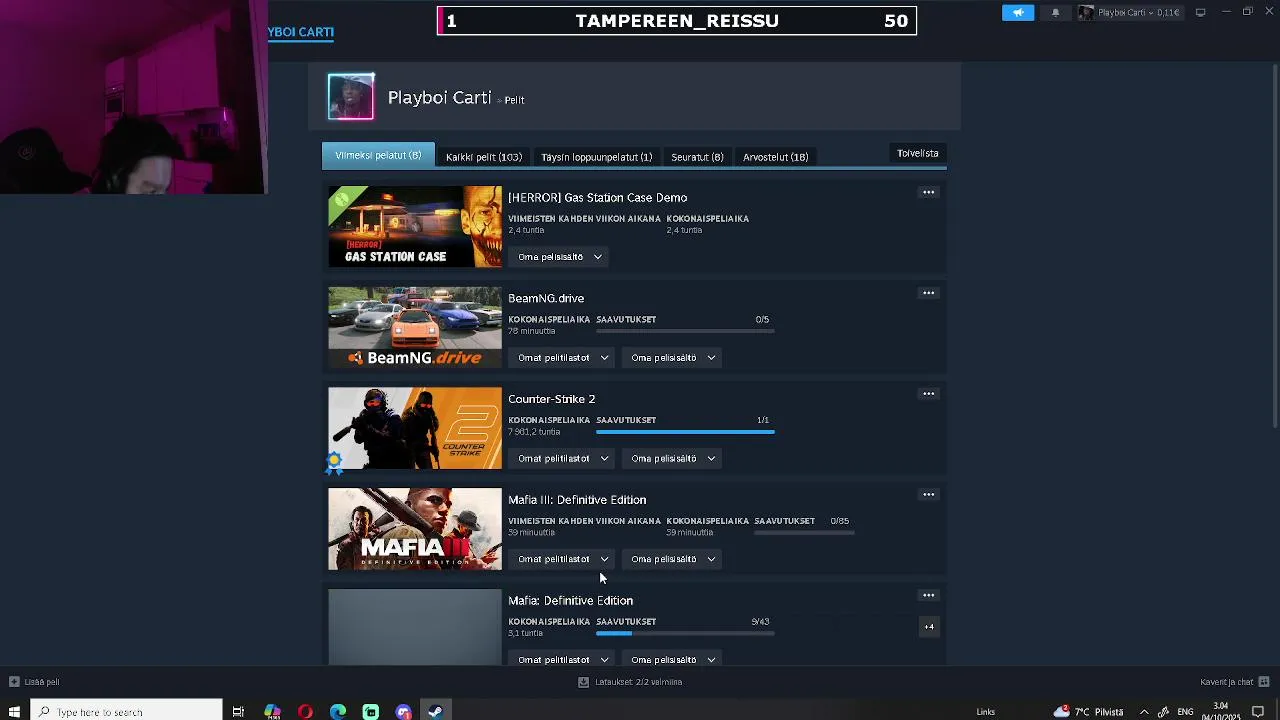Click the Toivelista button

coord(917,153)
